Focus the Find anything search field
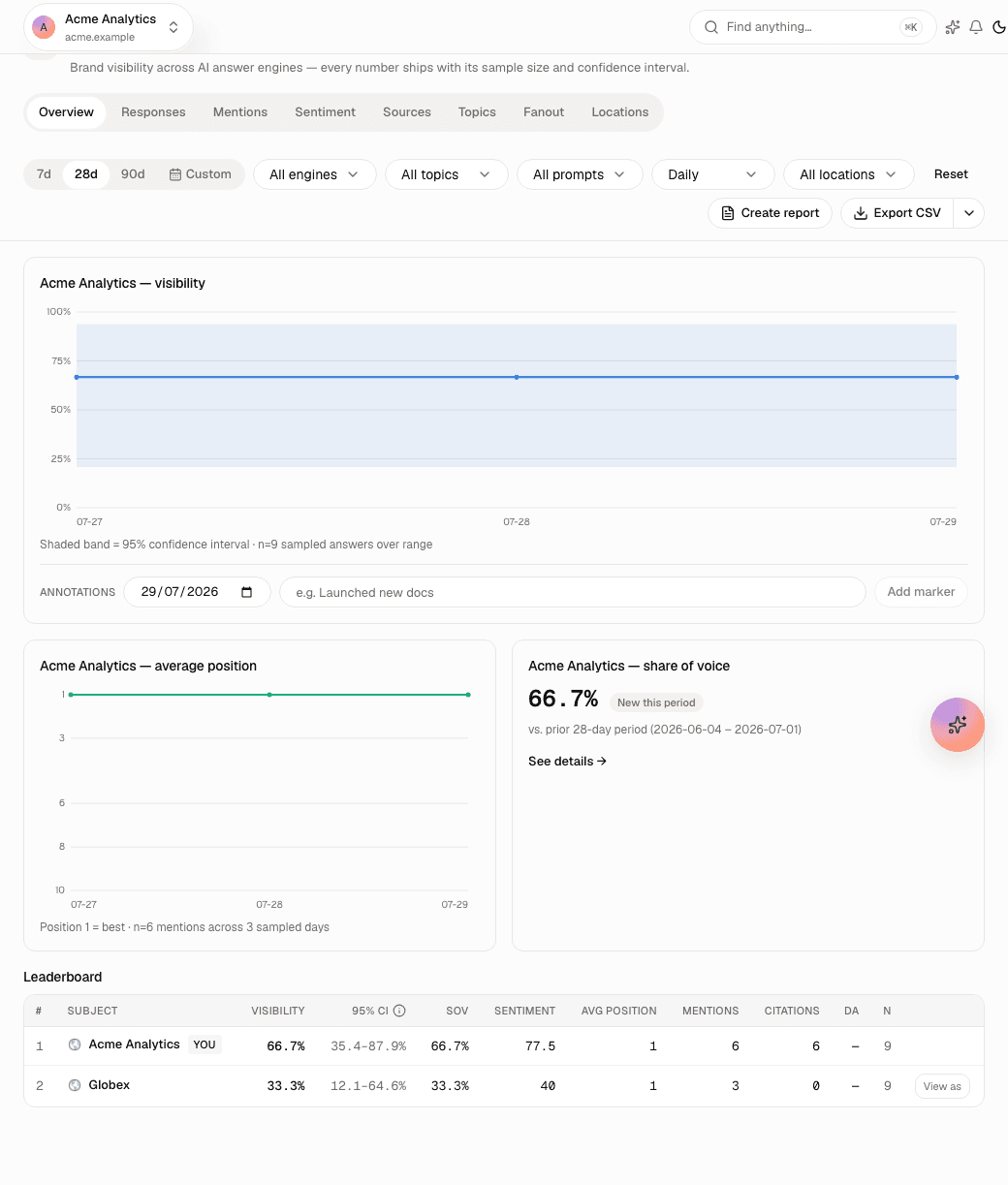1008x1185 pixels. [x=812, y=27]
